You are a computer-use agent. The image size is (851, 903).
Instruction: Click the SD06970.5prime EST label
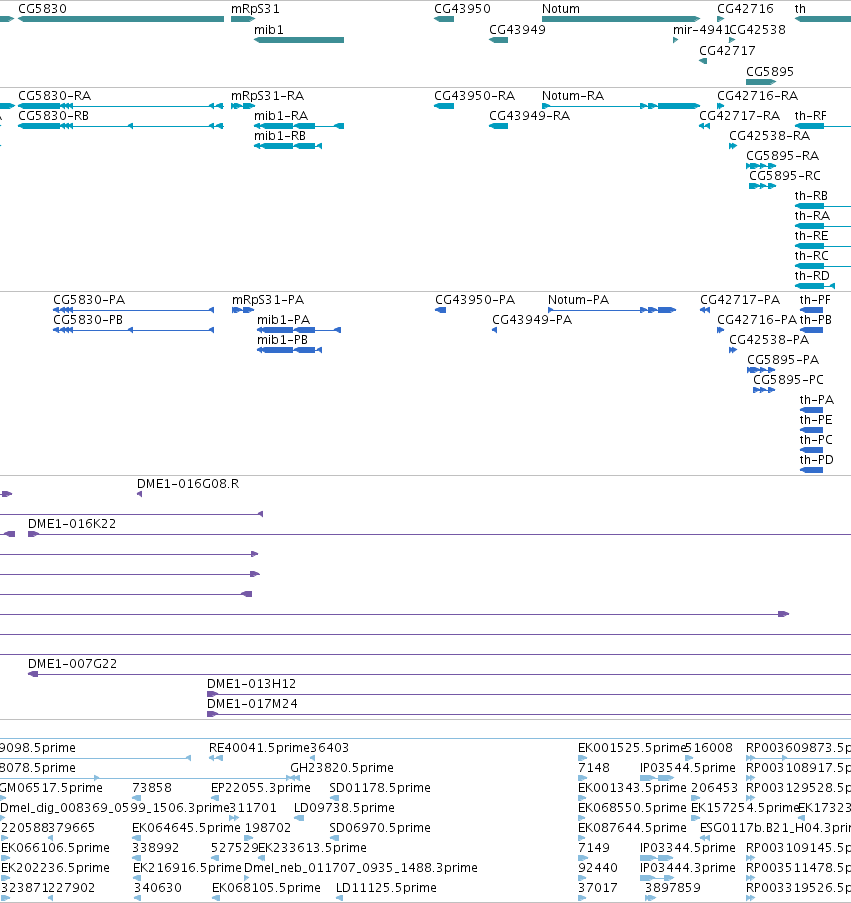380,828
